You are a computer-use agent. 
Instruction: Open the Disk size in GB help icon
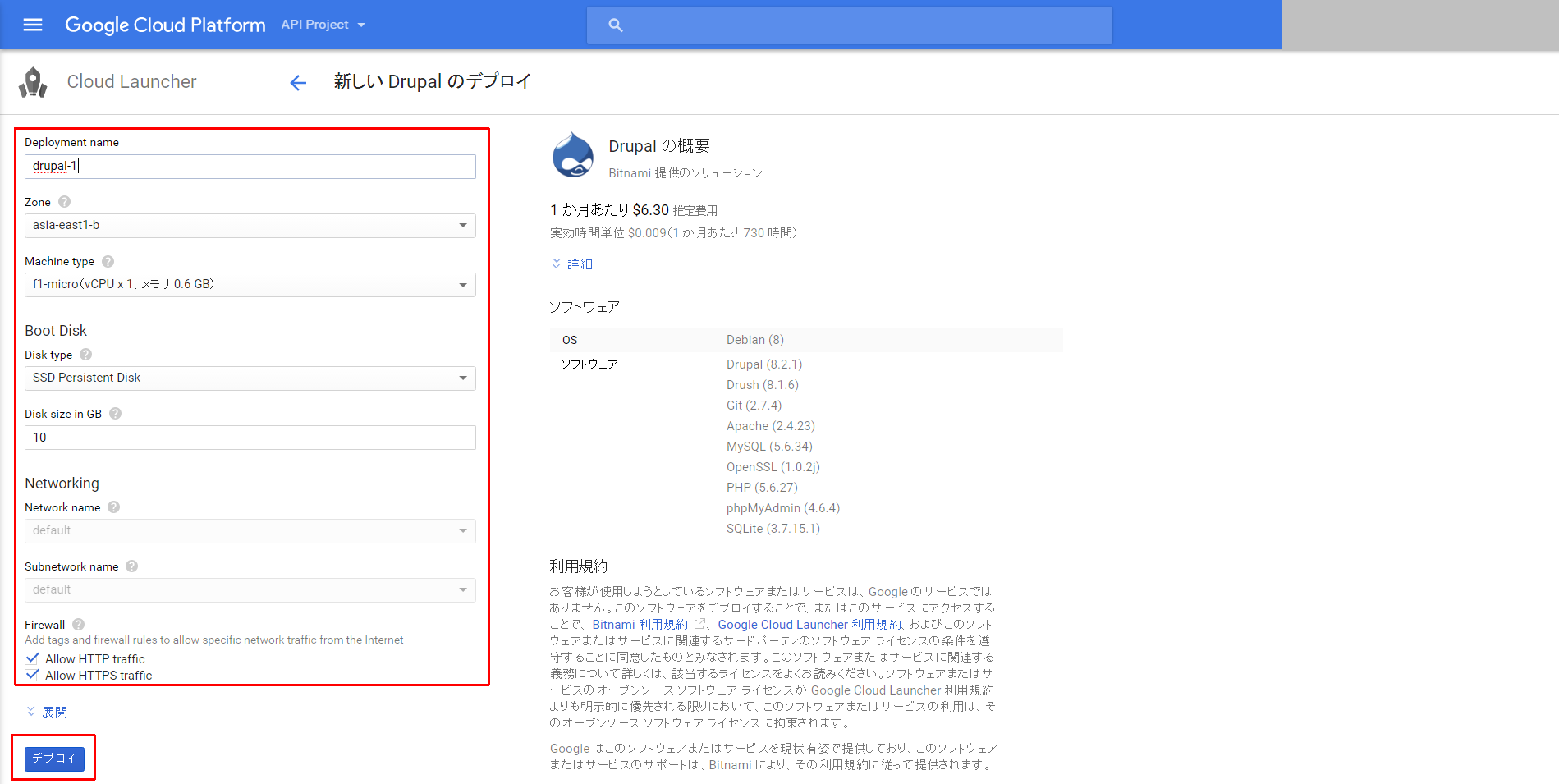(115, 413)
